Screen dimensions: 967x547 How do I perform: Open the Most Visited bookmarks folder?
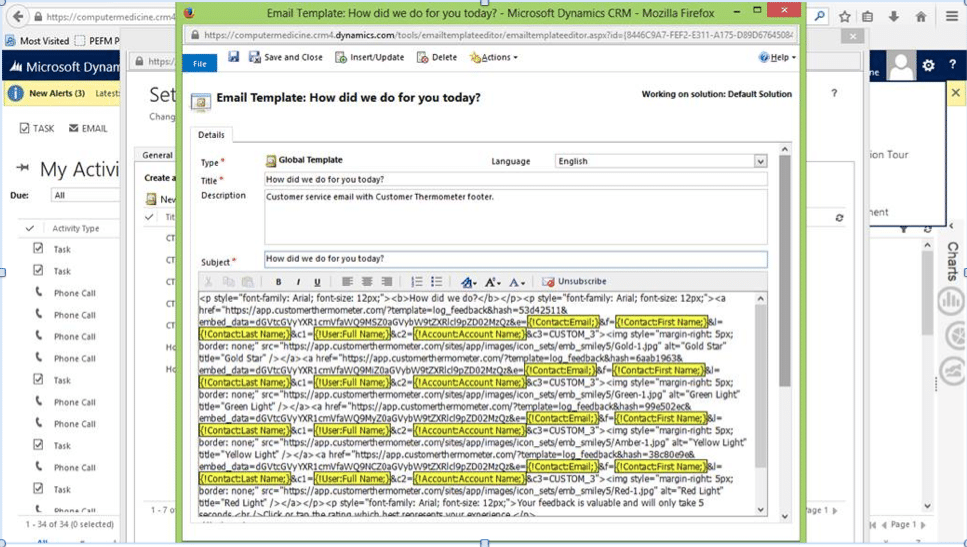[x=37, y=41]
